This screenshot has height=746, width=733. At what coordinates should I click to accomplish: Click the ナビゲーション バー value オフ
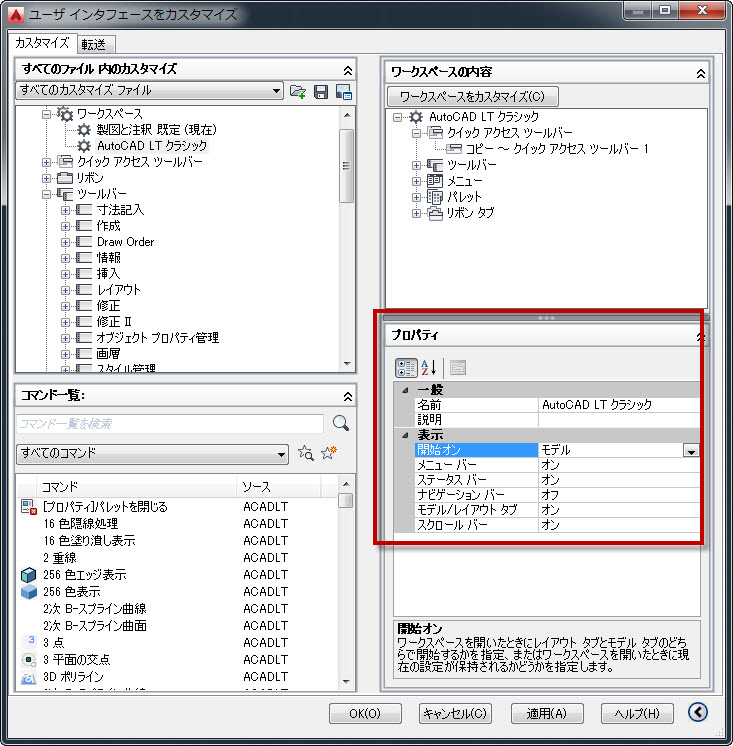(x=619, y=495)
